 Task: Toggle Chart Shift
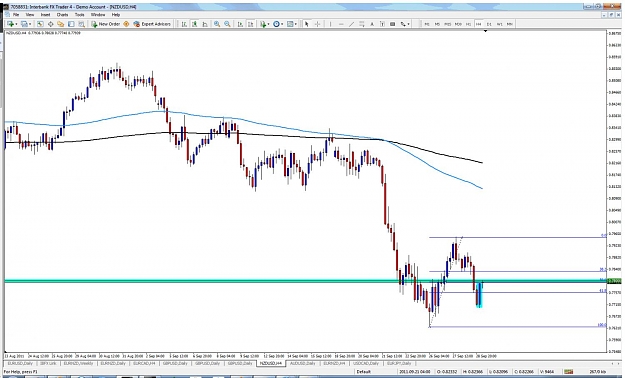click(250, 24)
